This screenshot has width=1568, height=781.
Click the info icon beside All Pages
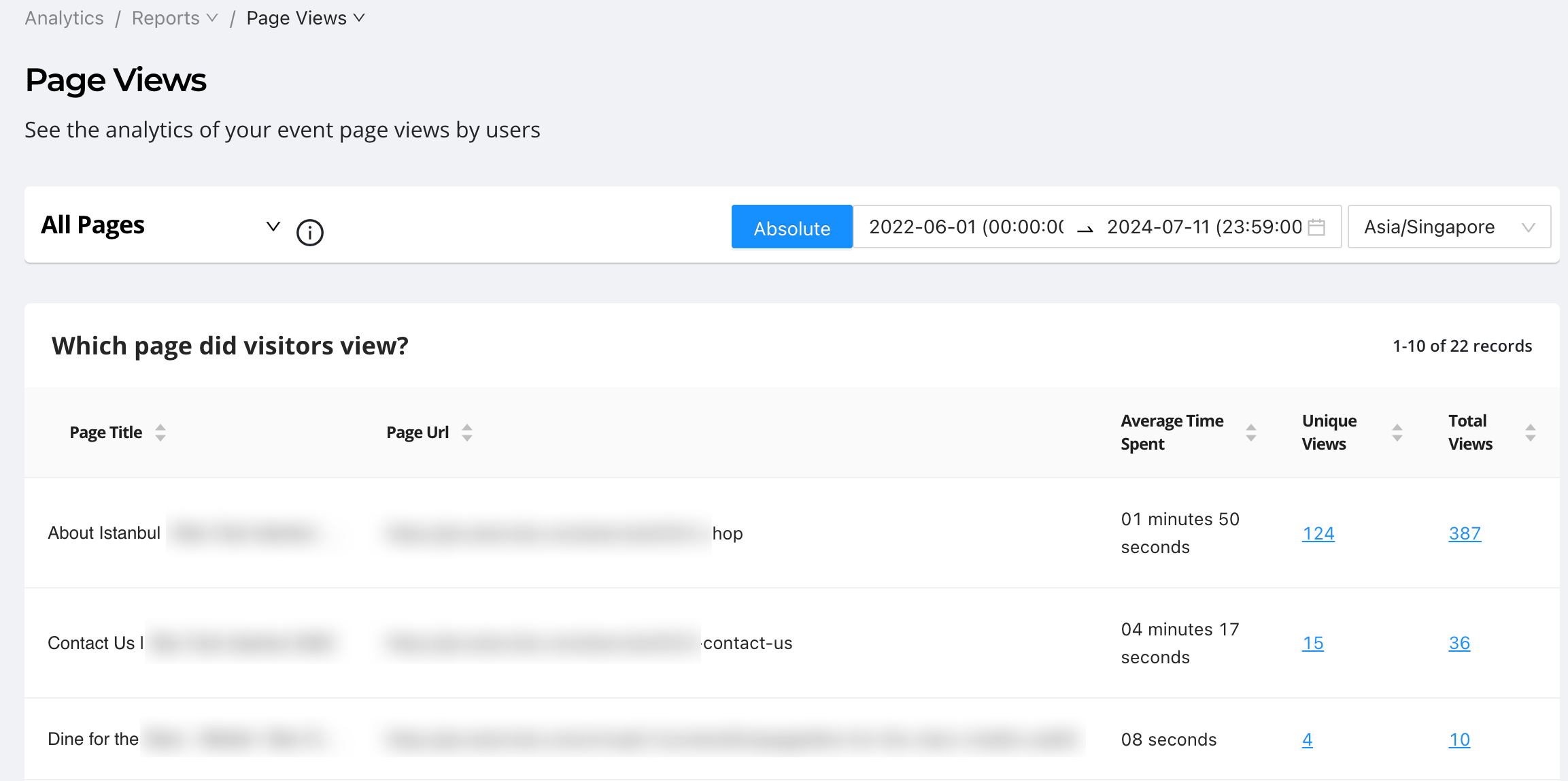point(310,233)
